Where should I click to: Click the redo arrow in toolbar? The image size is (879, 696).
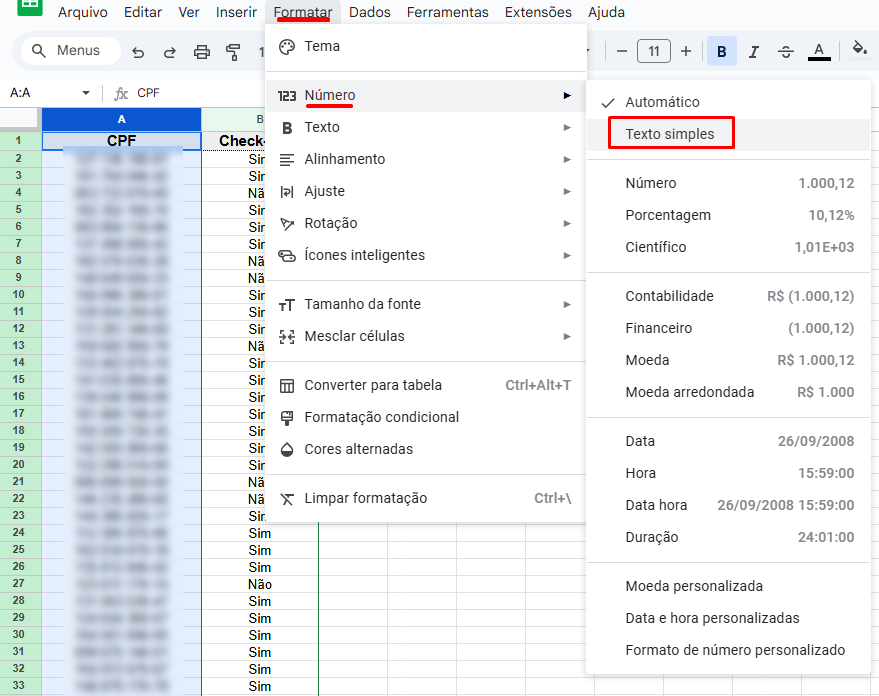[170, 51]
